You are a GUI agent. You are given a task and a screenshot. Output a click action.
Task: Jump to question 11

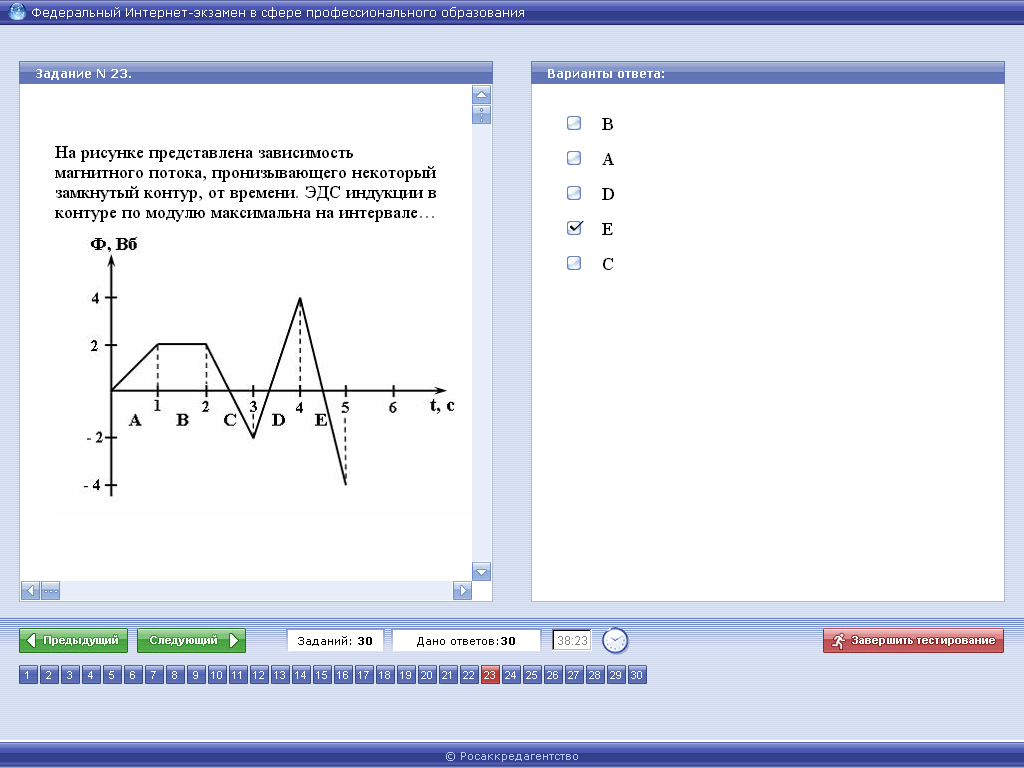point(238,675)
